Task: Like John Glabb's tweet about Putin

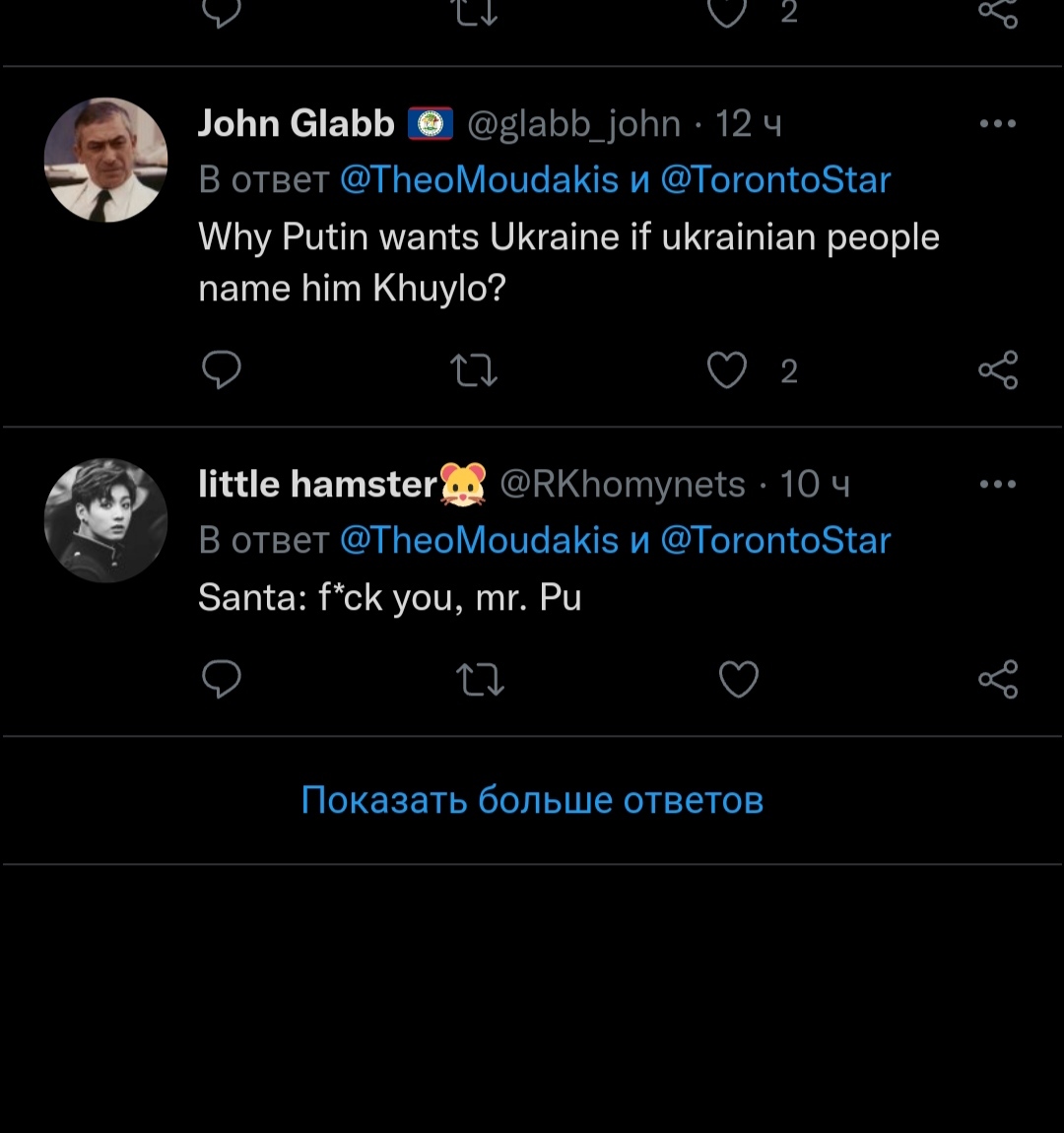Action: 727,370
